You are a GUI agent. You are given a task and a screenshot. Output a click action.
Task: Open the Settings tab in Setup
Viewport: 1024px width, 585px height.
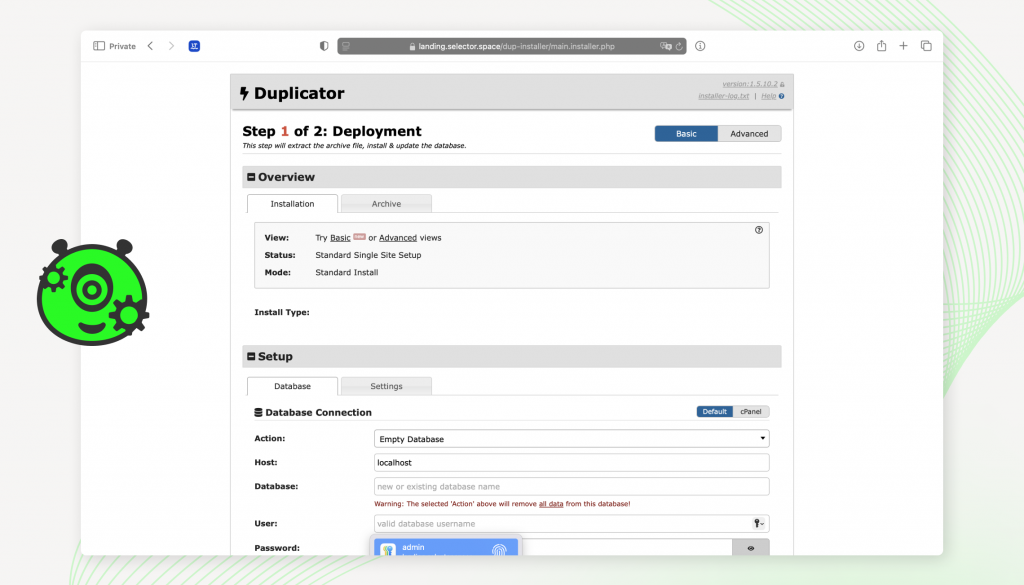point(386,385)
